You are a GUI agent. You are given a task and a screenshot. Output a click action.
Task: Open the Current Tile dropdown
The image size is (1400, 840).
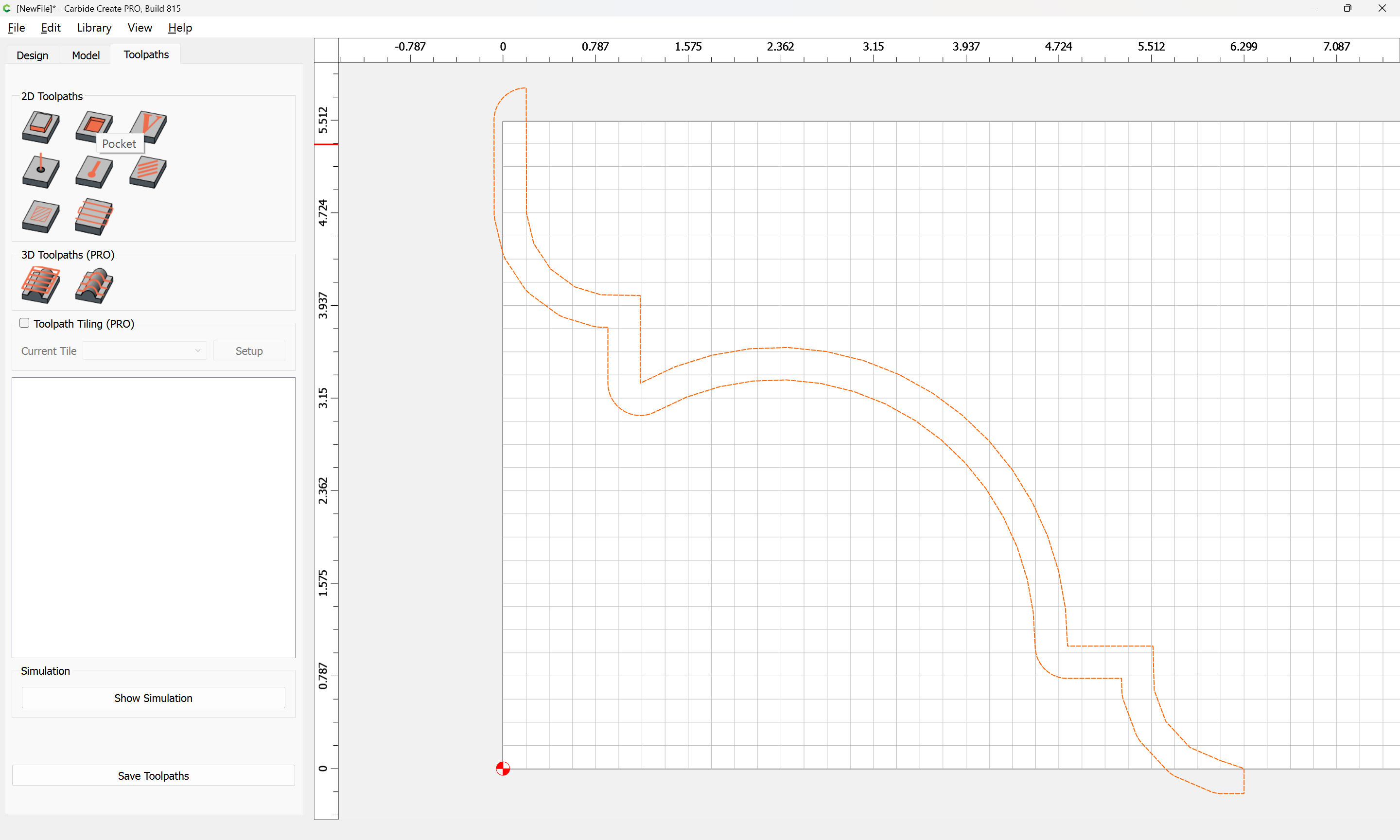pyautogui.click(x=145, y=351)
